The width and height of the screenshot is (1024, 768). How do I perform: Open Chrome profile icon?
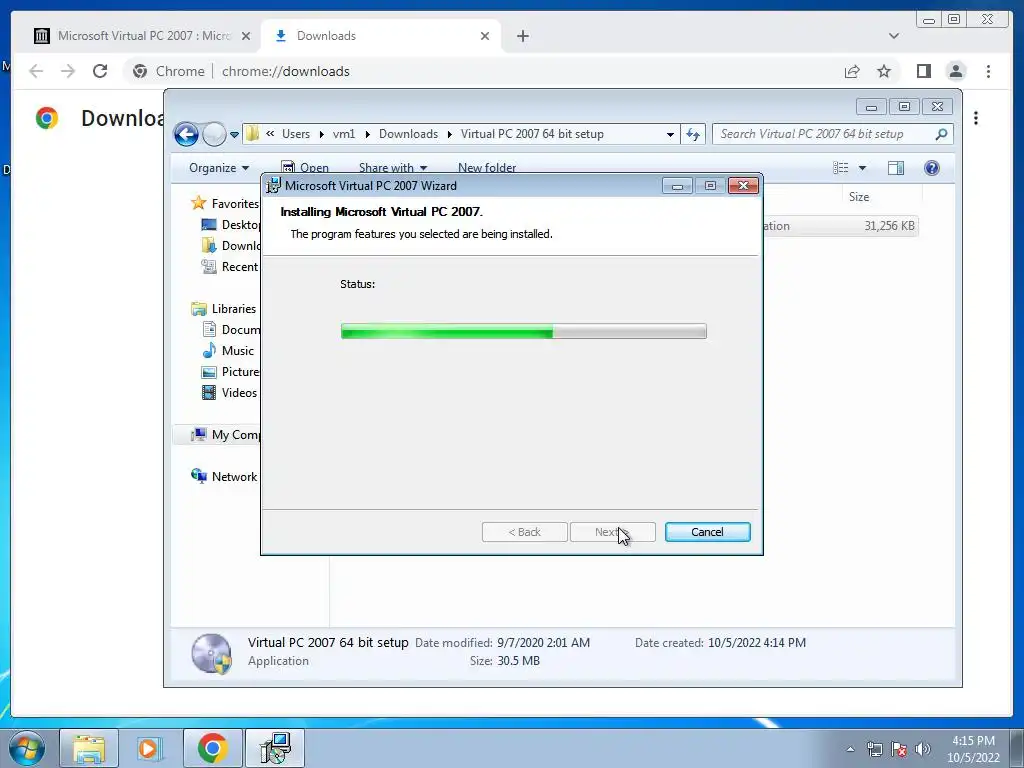pos(956,71)
